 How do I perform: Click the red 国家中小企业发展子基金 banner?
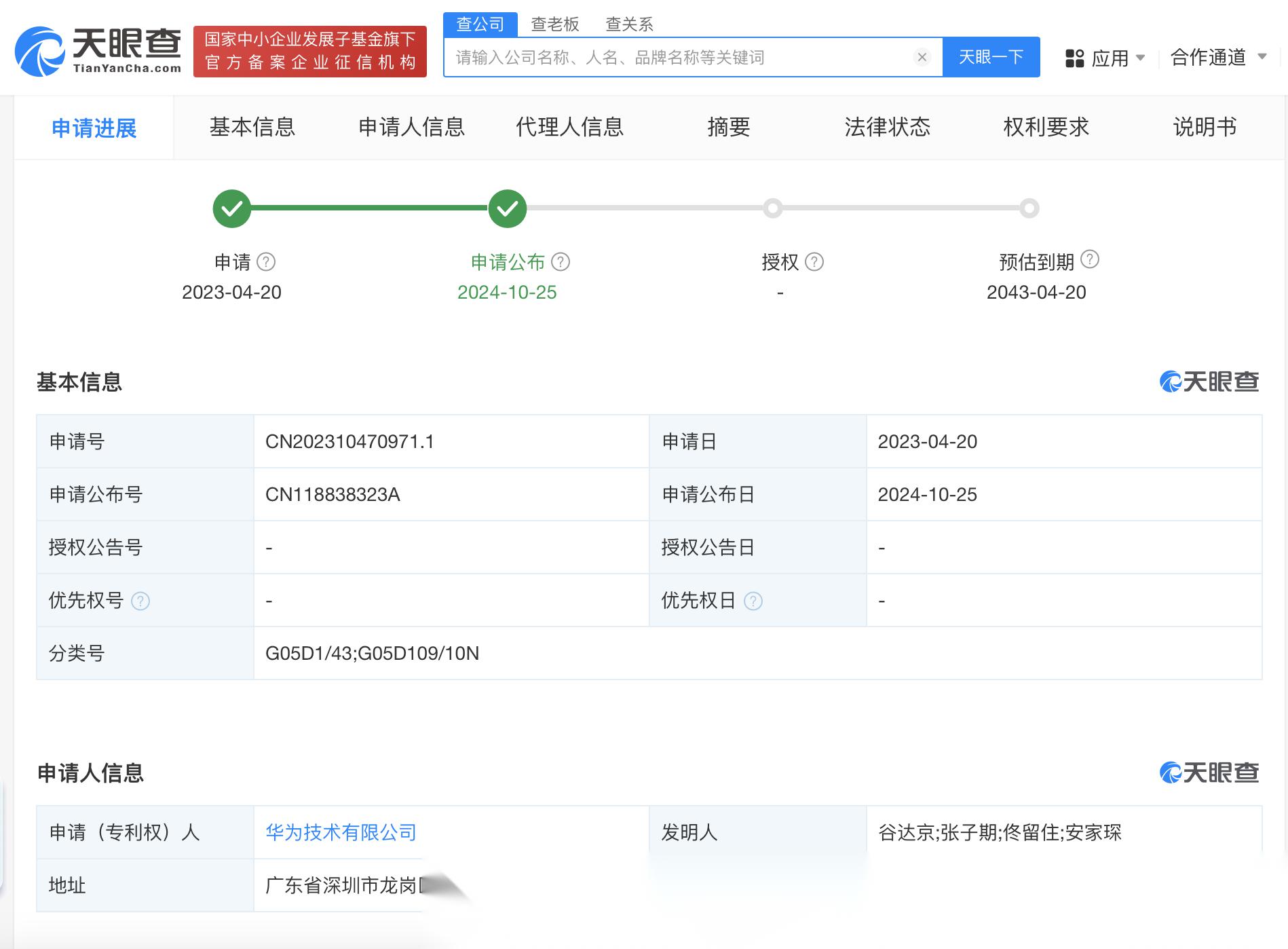coord(310,52)
